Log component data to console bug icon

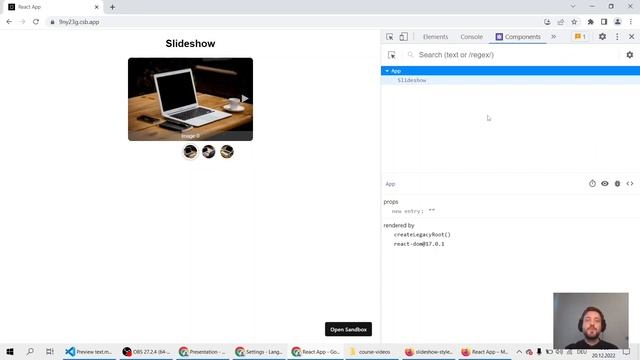(x=618, y=184)
